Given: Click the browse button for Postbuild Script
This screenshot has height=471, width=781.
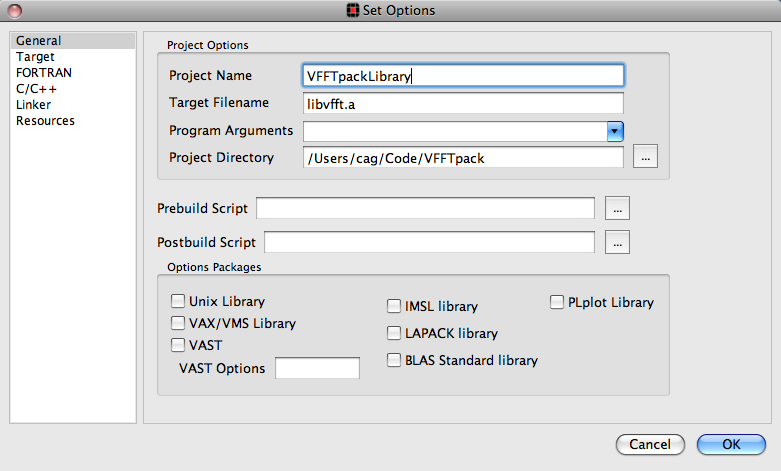Looking at the screenshot, I should 617,242.
